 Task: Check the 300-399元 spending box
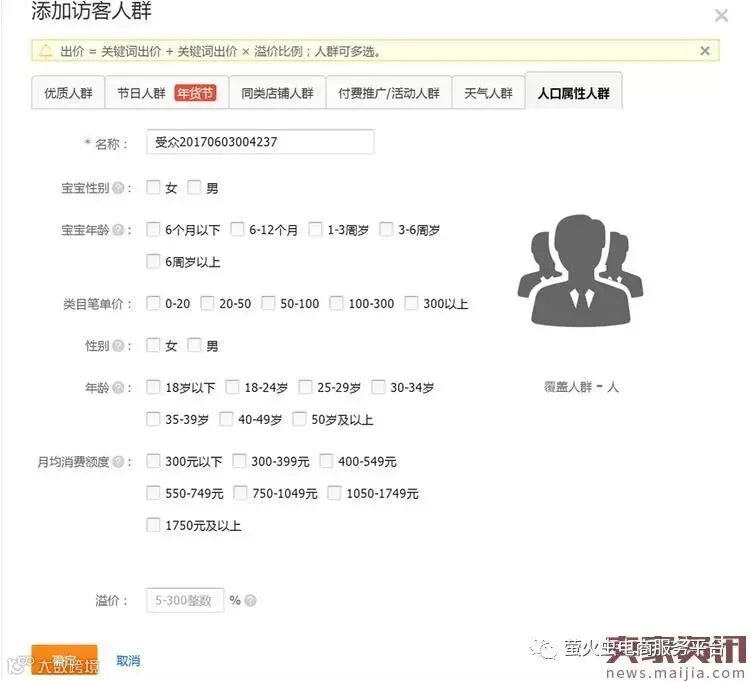(239, 461)
